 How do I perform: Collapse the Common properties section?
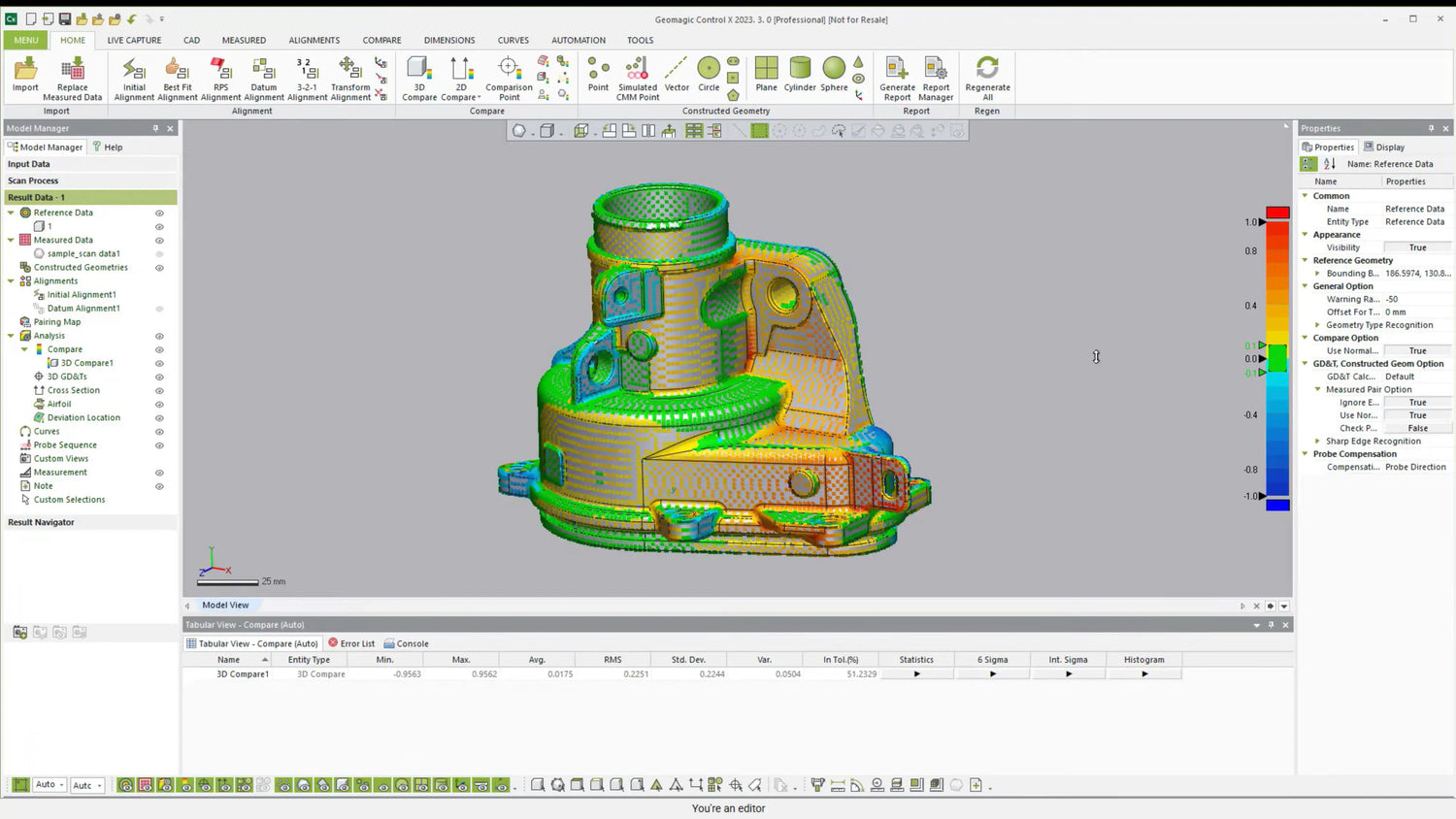point(1306,196)
